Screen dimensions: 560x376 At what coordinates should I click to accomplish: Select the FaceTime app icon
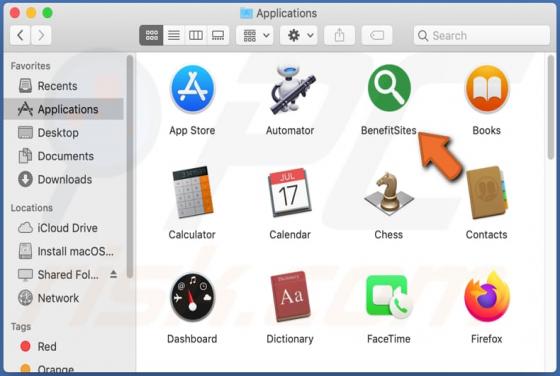point(389,297)
